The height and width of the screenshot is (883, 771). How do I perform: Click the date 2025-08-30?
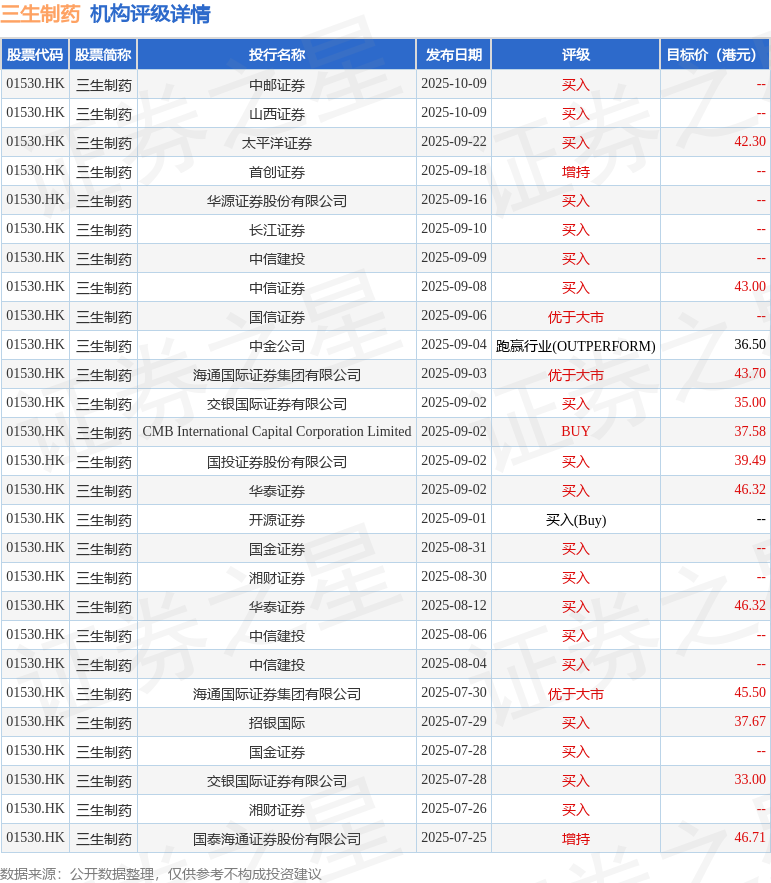pyautogui.click(x=453, y=577)
